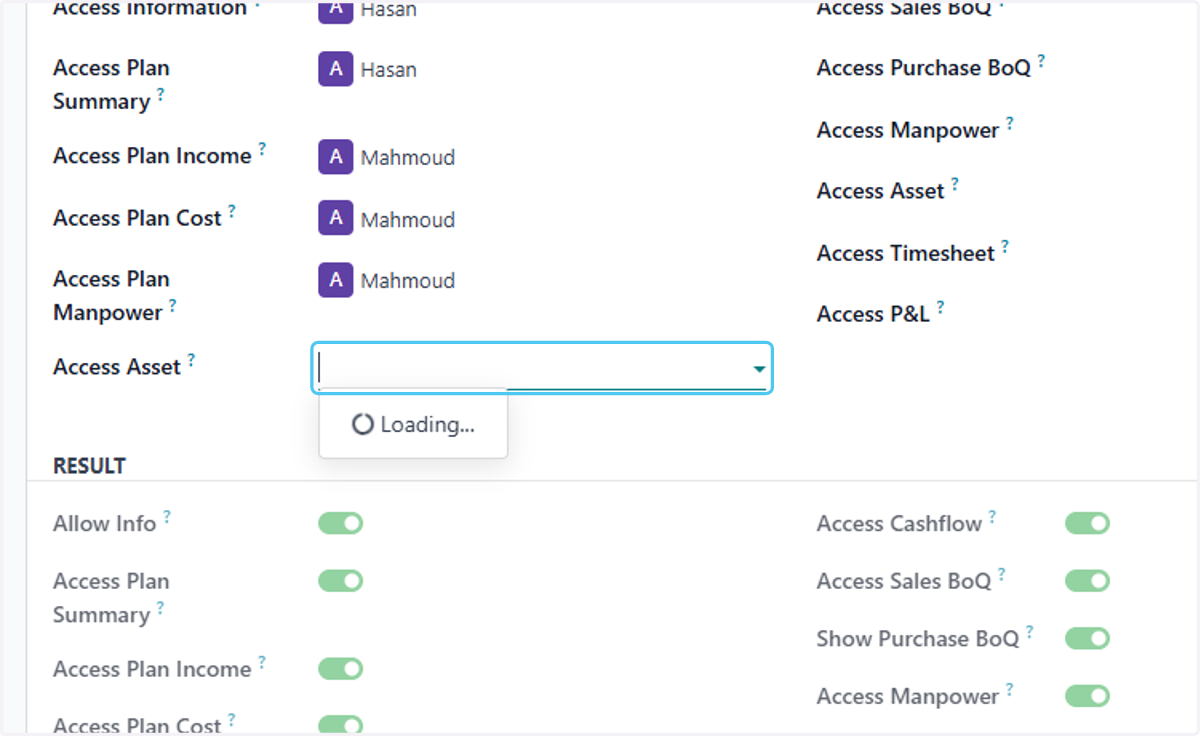Toggle Access Manpower switch in RESULT

pos(1088,696)
